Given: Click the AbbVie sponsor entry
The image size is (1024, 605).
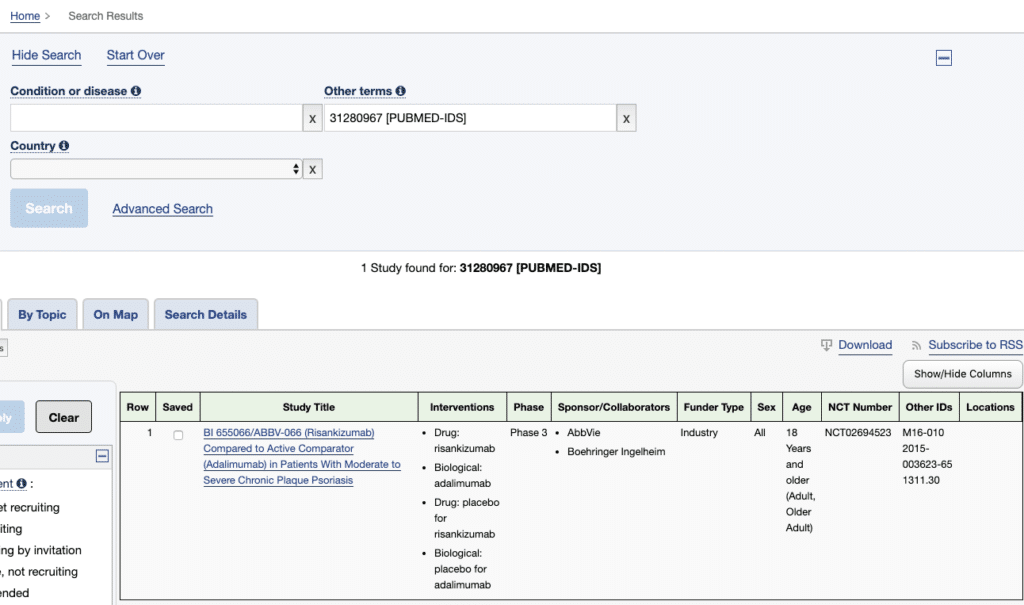Looking at the screenshot, I should [x=583, y=433].
